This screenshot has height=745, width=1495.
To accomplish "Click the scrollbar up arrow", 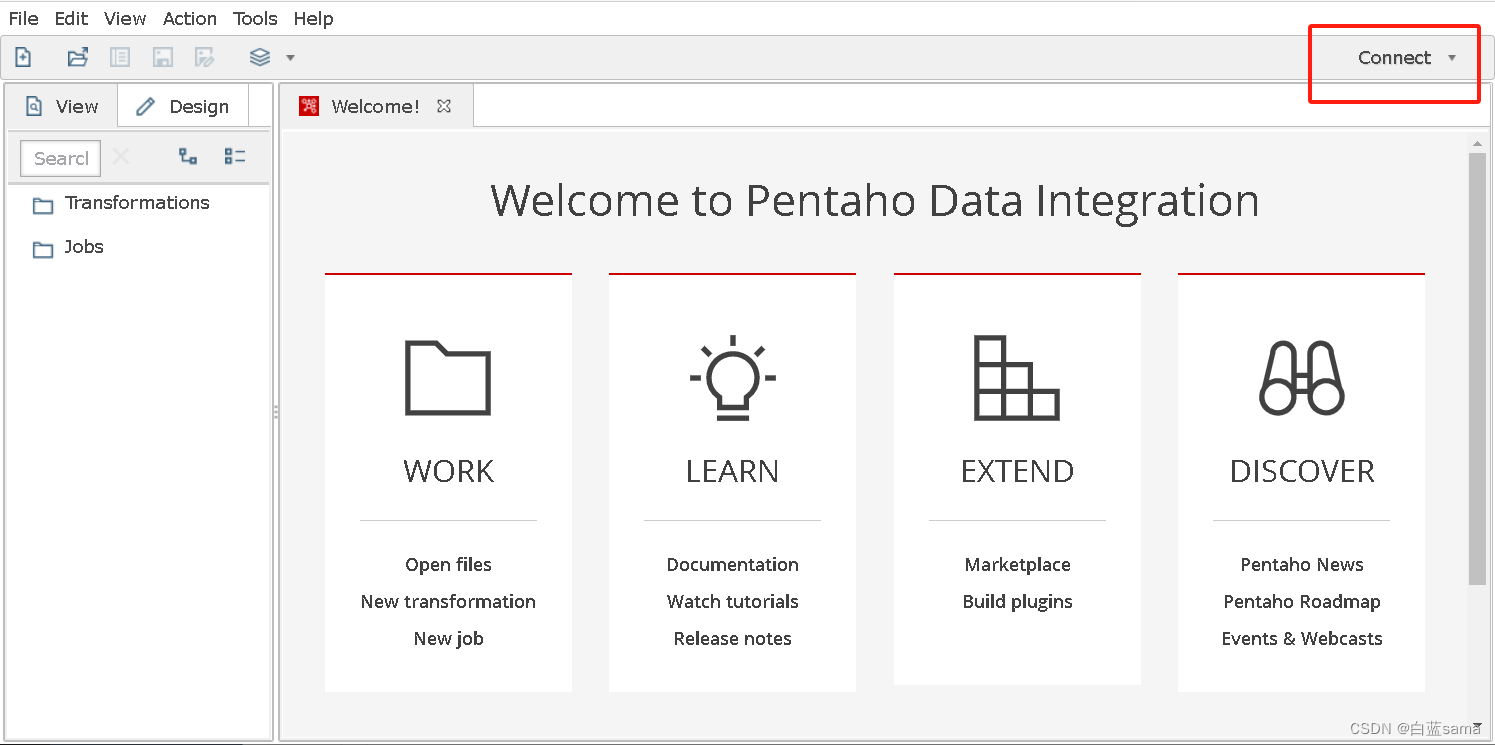I will (x=1477, y=144).
